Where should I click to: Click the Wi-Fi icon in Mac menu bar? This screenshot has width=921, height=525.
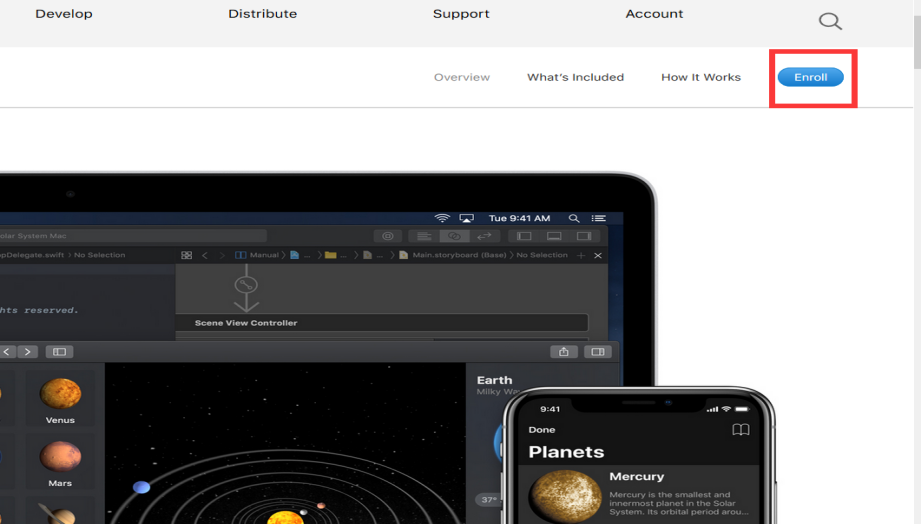pyautogui.click(x=442, y=218)
